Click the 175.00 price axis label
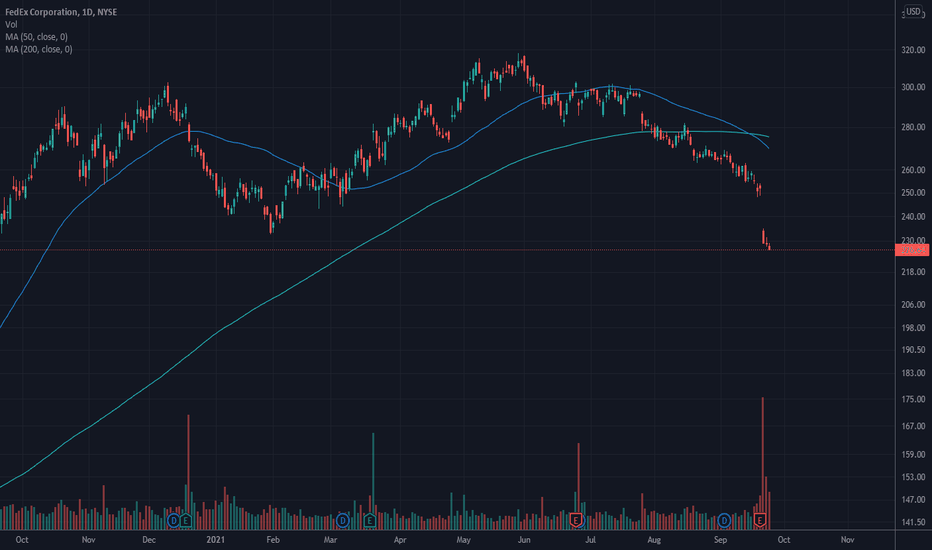 [913, 400]
